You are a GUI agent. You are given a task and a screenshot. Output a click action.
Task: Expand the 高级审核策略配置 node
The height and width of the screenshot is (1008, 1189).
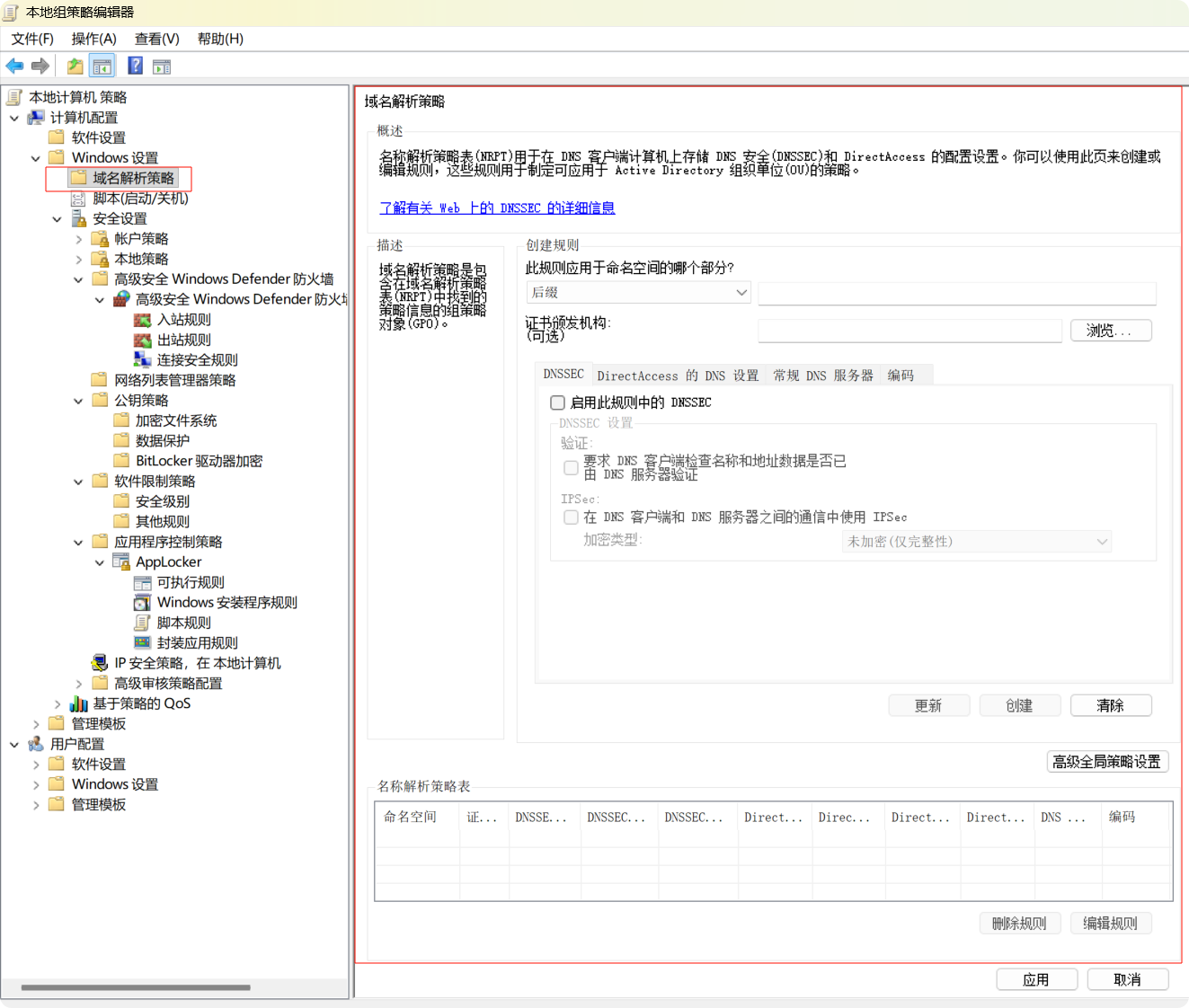pyautogui.click(x=79, y=684)
